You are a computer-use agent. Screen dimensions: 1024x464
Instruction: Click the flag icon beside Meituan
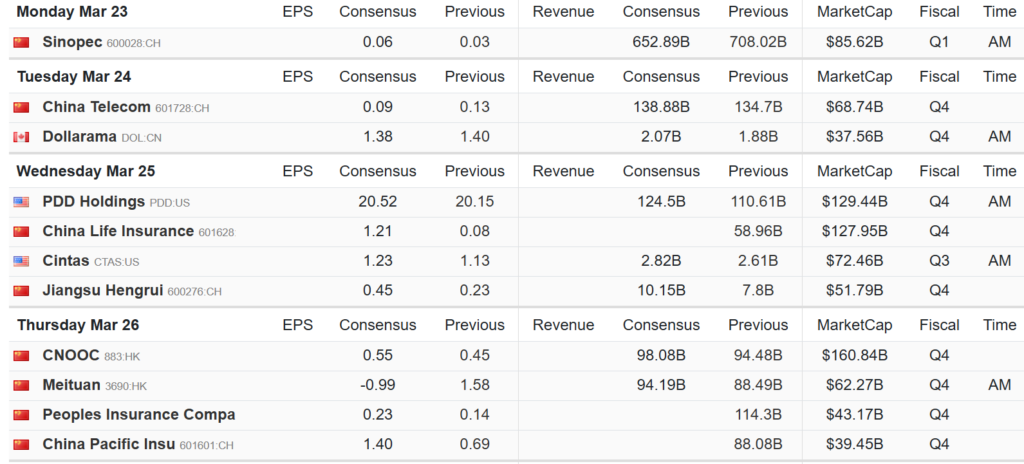point(21,386)
